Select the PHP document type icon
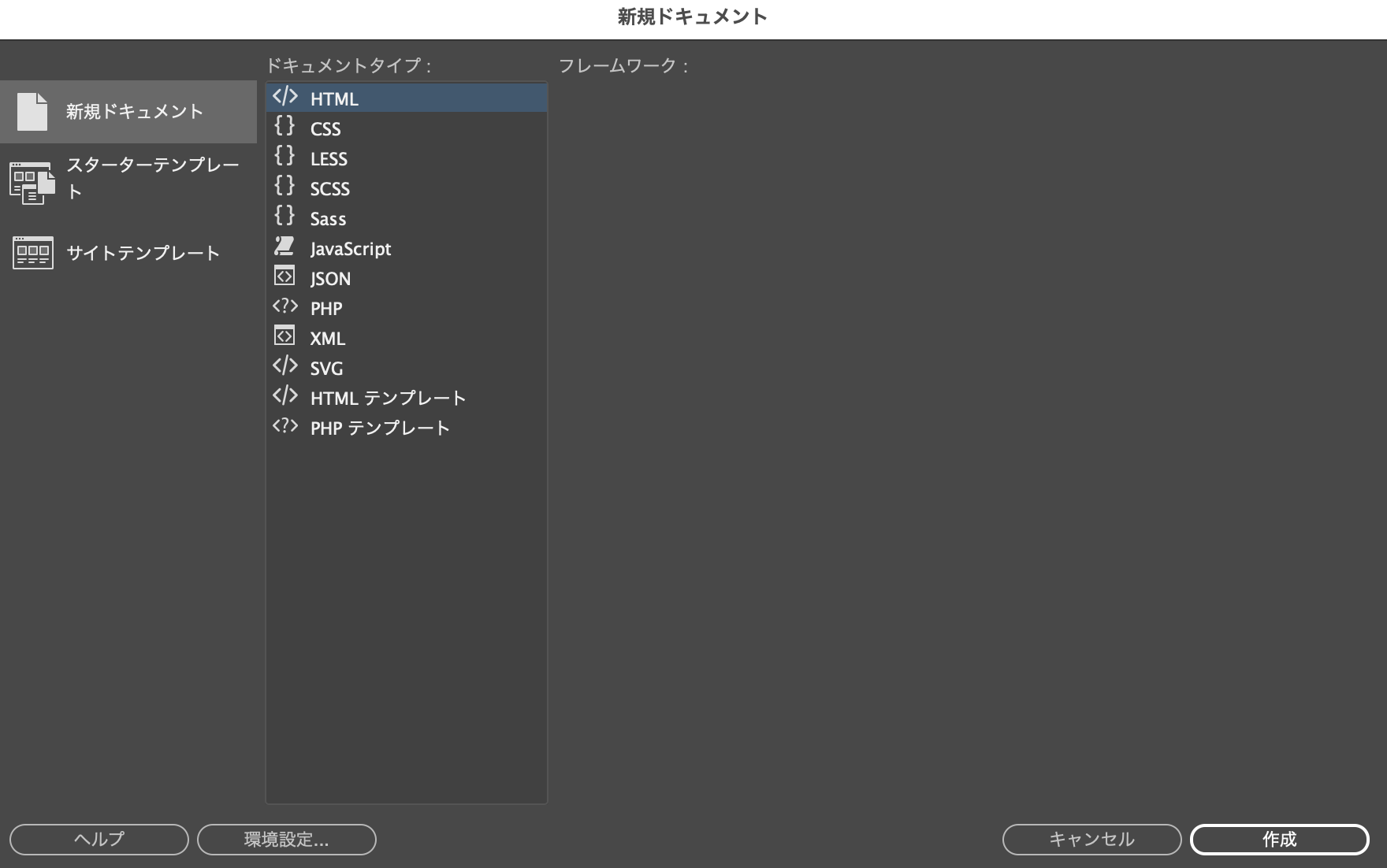The image size is (1387, 868). pos(285,306)
